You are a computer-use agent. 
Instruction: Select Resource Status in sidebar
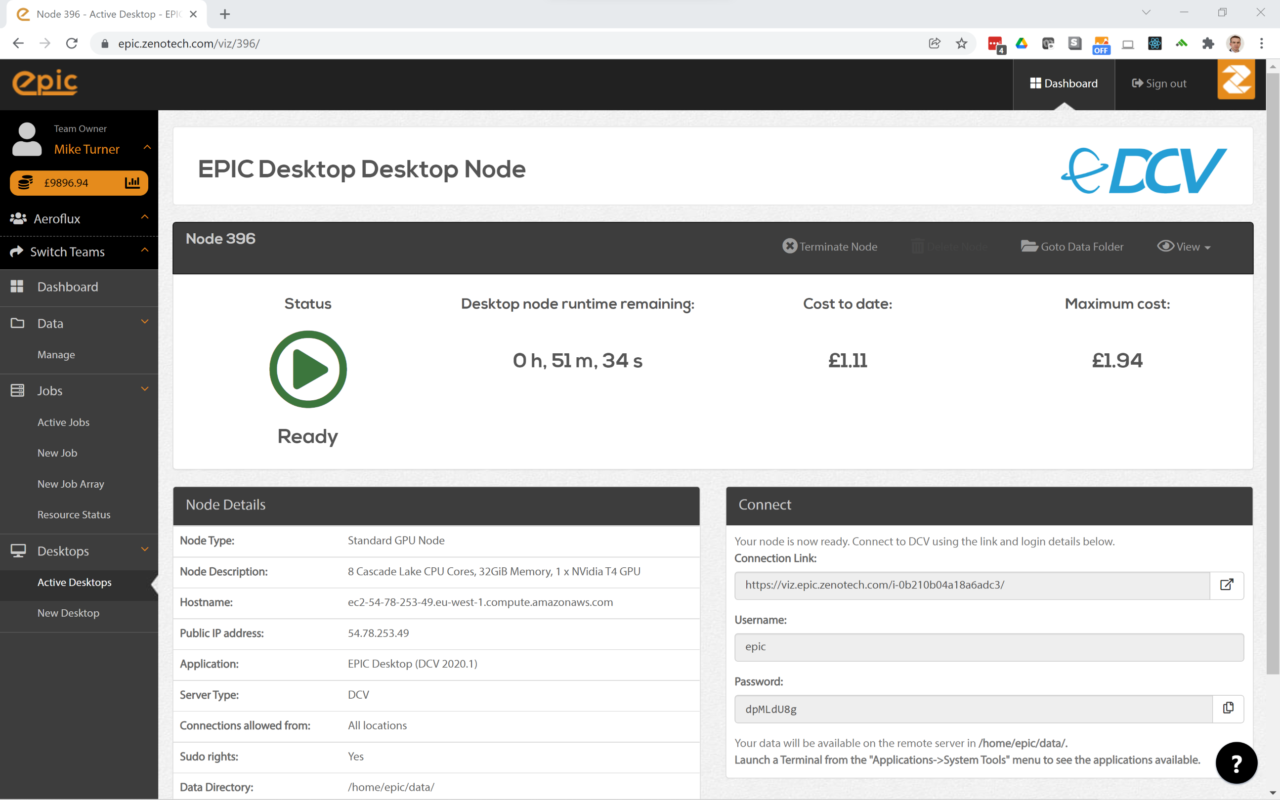(x=74, y=515)
